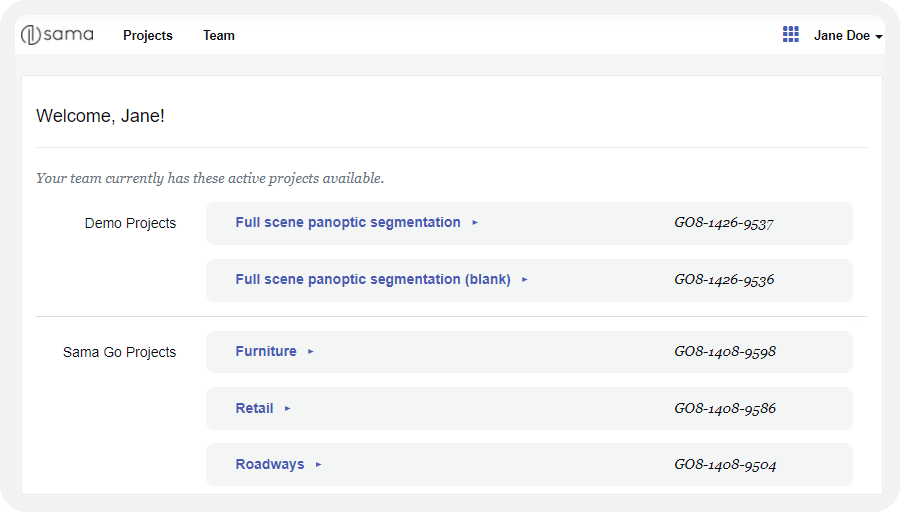Expand arrow next to Furniture
The height and width of the screenshot is (512, 900).
coord(311,351)
